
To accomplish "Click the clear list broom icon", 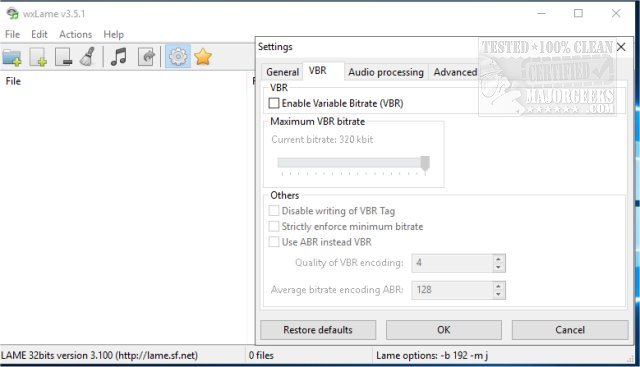I will point(88,57).
